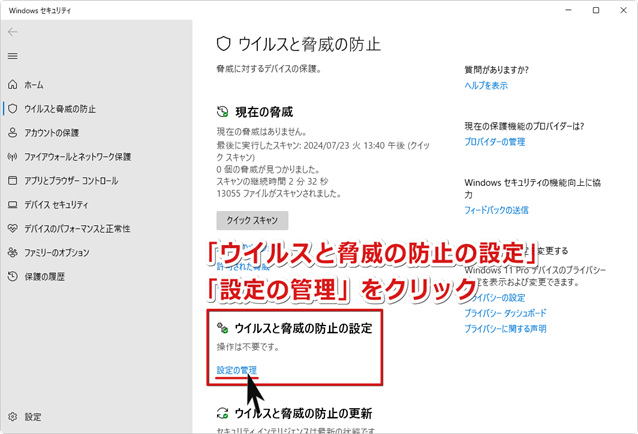Select ウイルスと脅威の防止 in sidebar
The width and height of the screenshot is (638, 434).
point(60,109)
